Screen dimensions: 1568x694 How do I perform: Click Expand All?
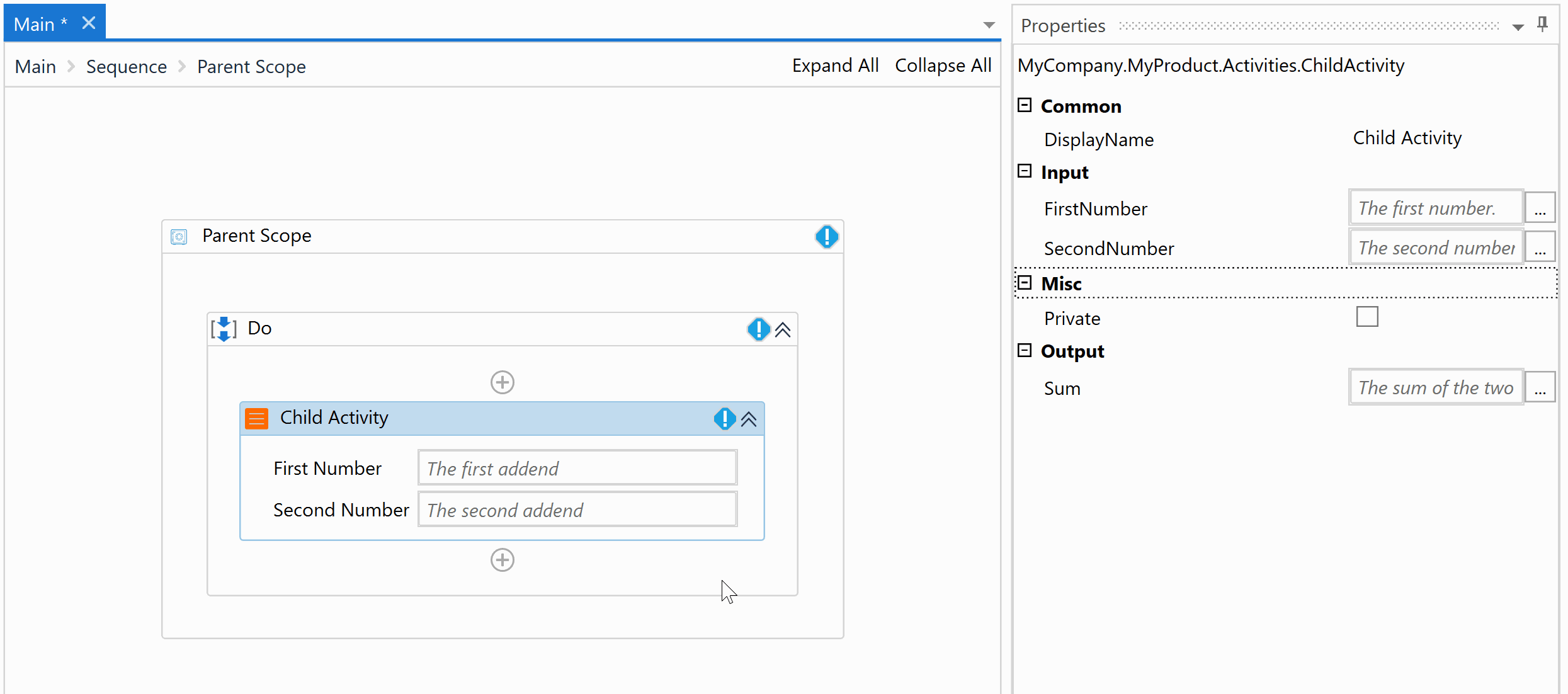pos(835,65)
